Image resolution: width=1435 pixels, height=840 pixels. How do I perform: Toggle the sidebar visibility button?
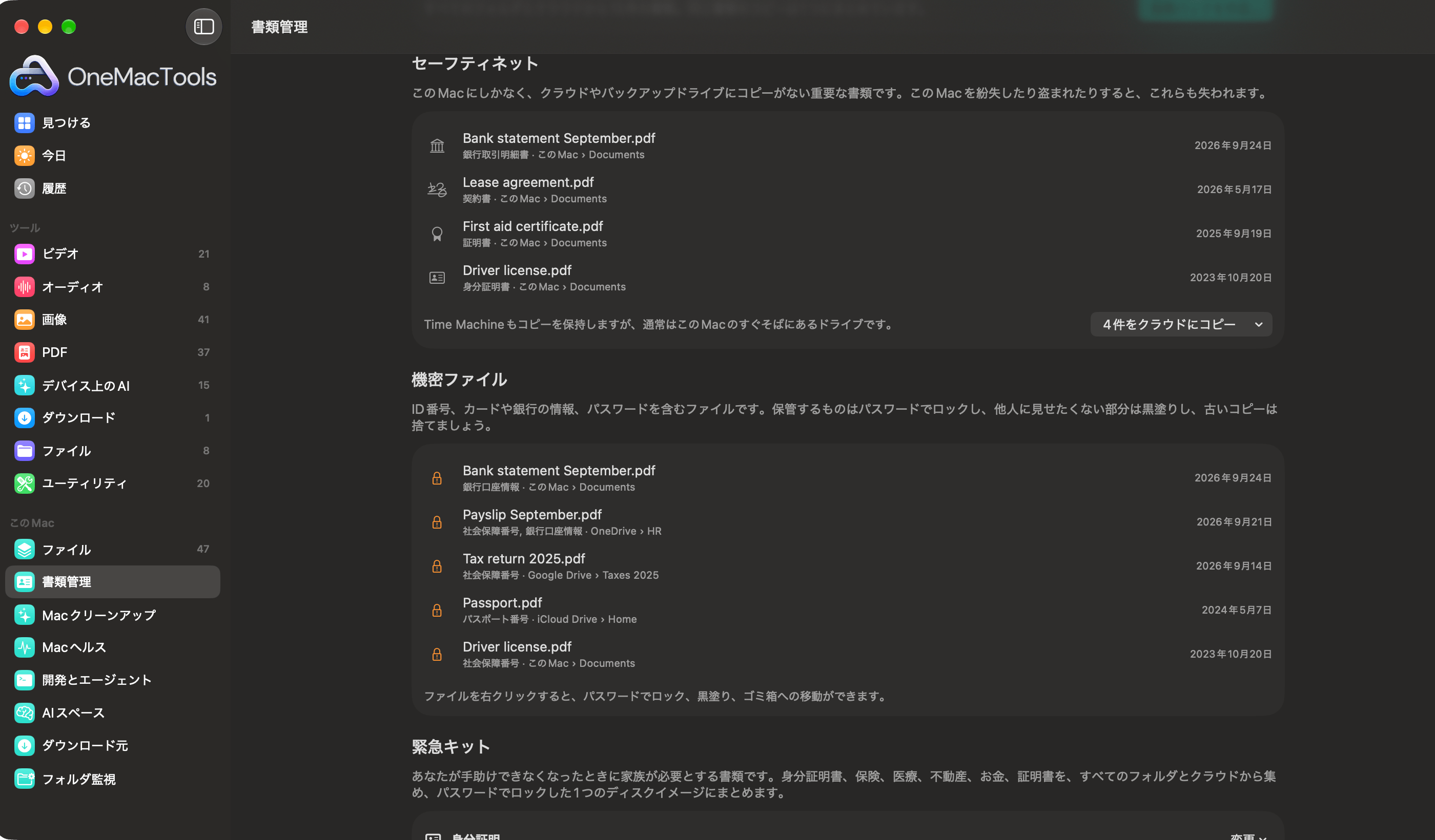pyautogui.click(x=203, y=27)
